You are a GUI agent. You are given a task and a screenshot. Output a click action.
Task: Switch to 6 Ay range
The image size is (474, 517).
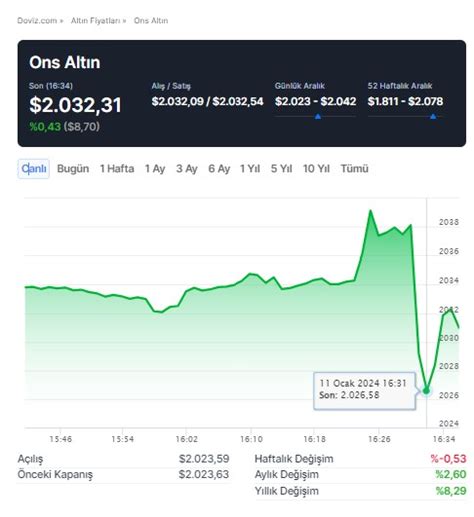[219, 169]
